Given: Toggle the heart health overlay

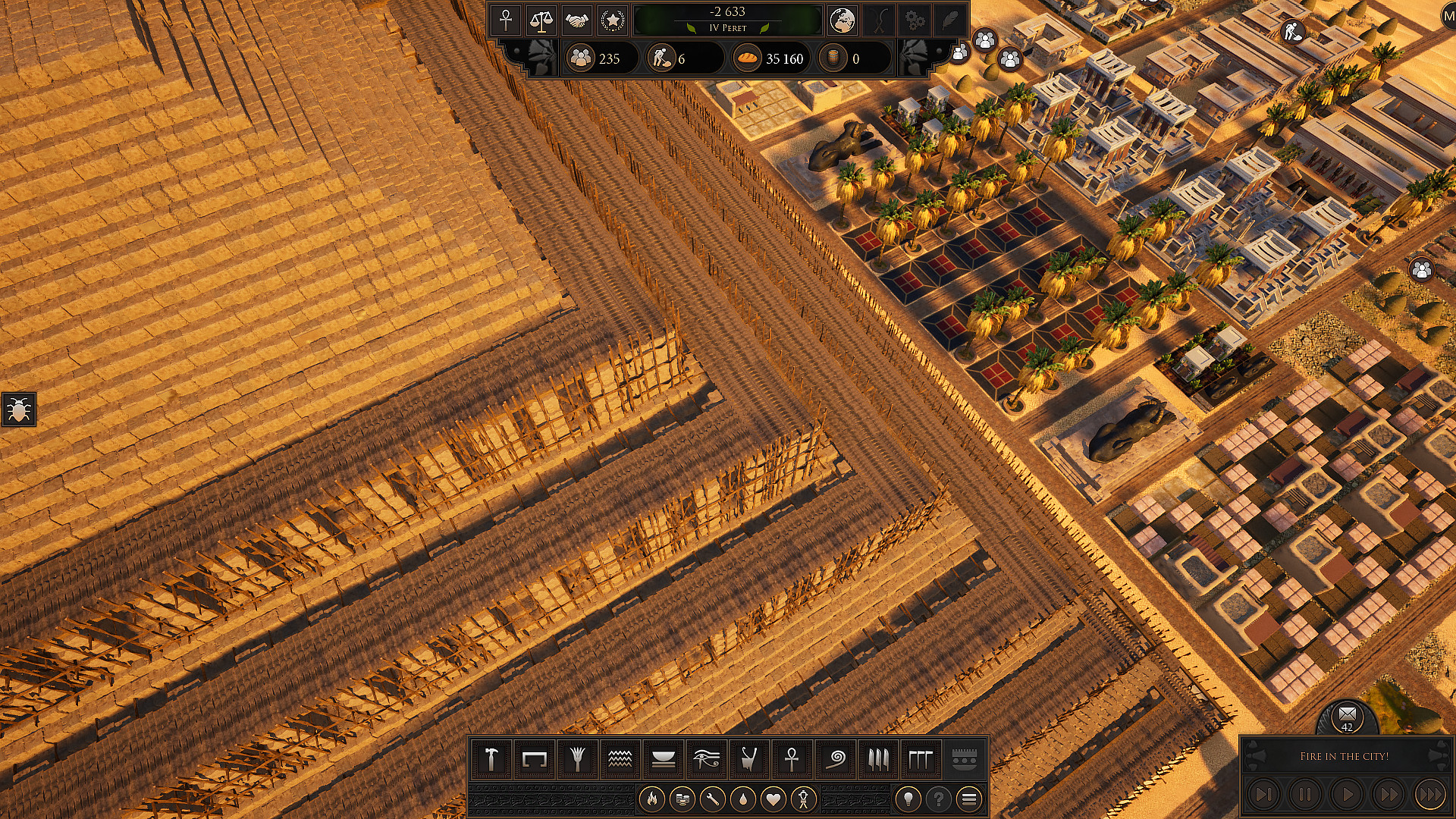Looking at the screenshot, I should coord(775,798).
